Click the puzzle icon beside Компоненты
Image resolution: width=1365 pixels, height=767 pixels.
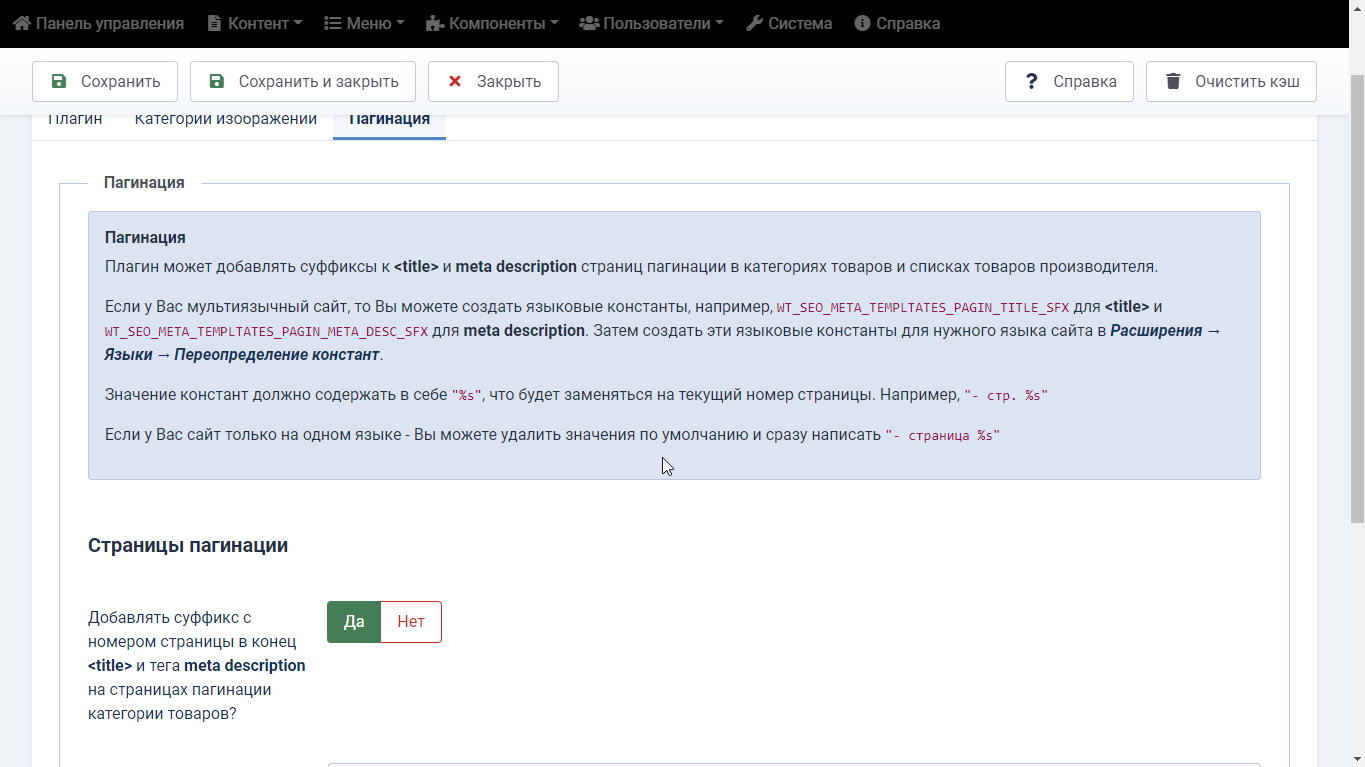coord(435,23)
